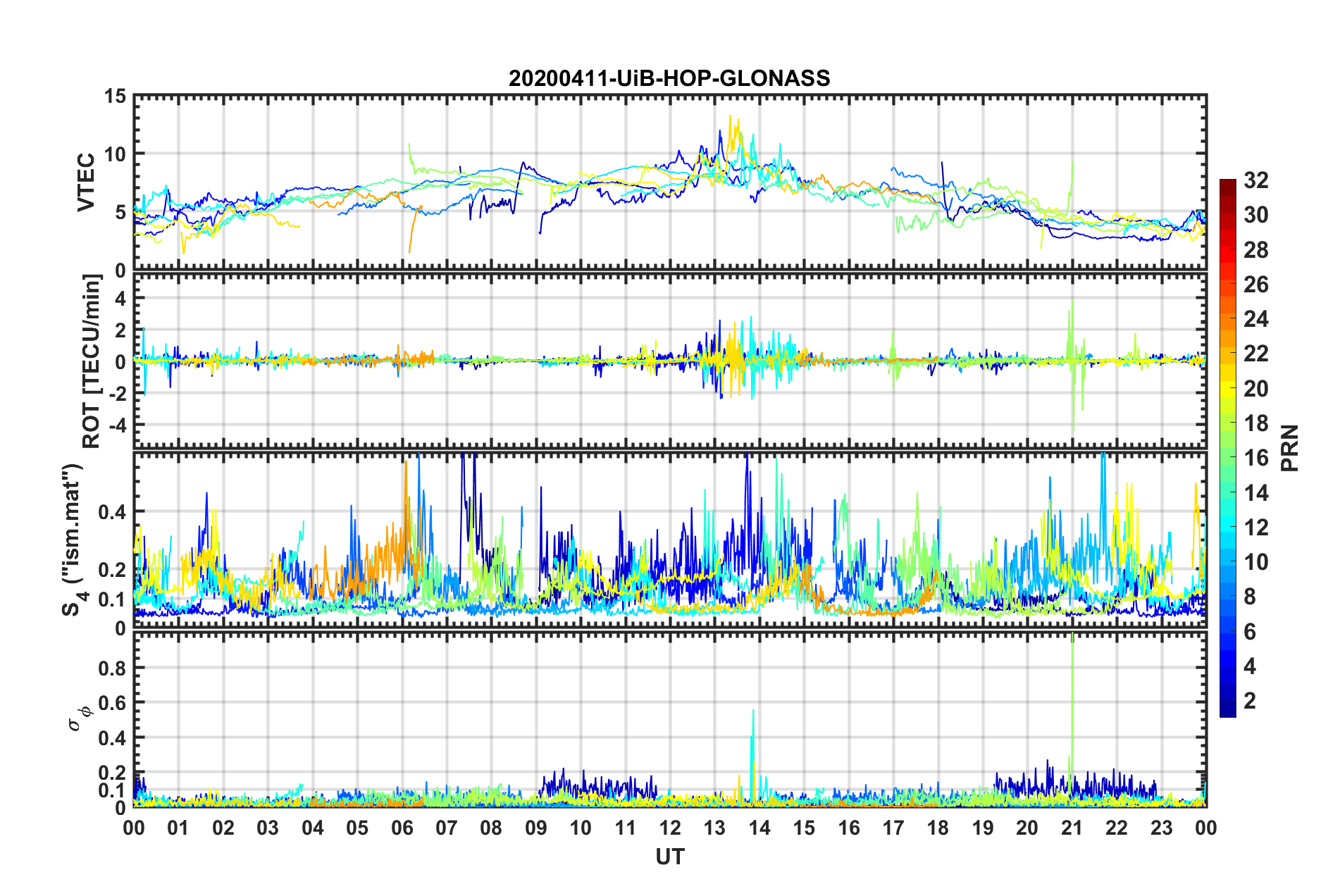Image resolution: width=1340 pixels, height=896 pixels.
Task: Click the plot title "20200411-UiB-HOP-GLONASS"
Action: [x=669, y=77]
